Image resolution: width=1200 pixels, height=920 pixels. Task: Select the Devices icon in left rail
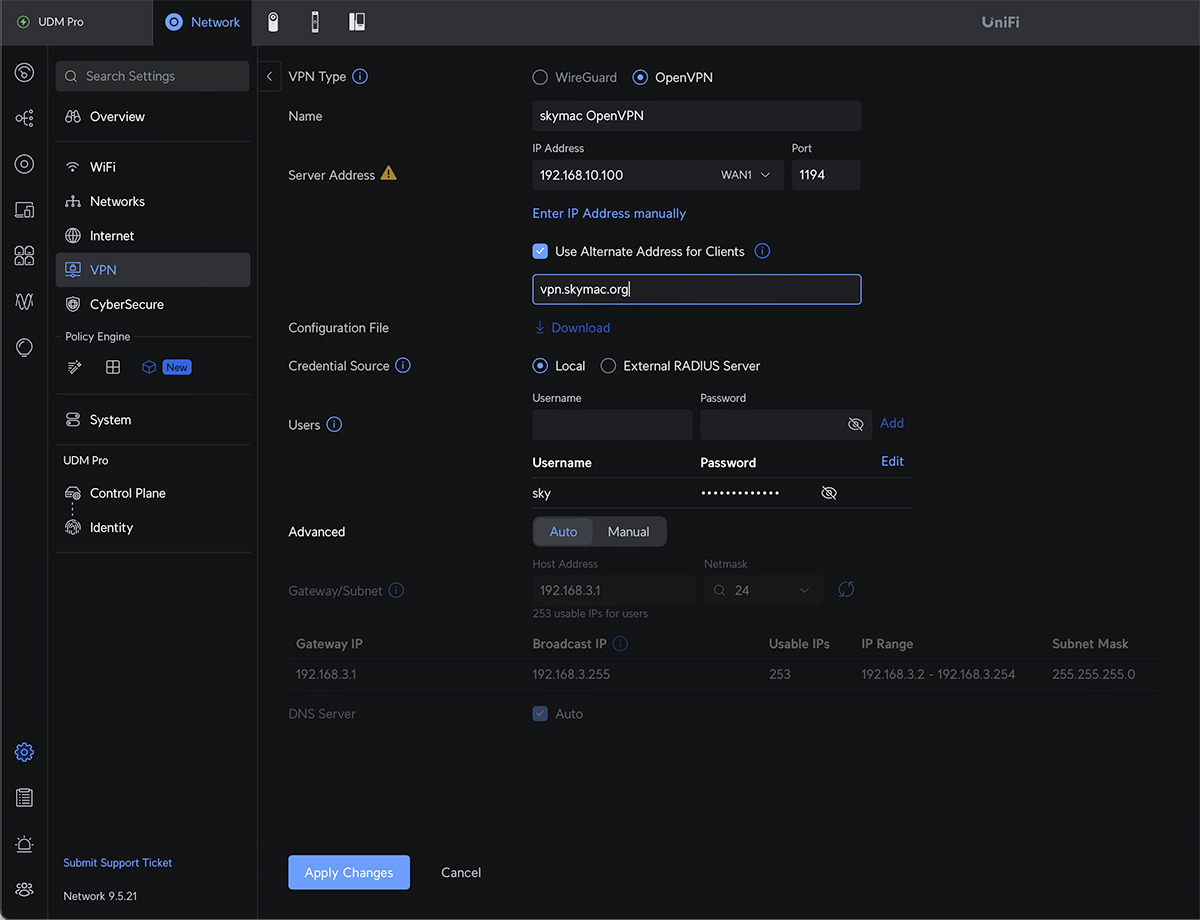click(x=24, y=209)
